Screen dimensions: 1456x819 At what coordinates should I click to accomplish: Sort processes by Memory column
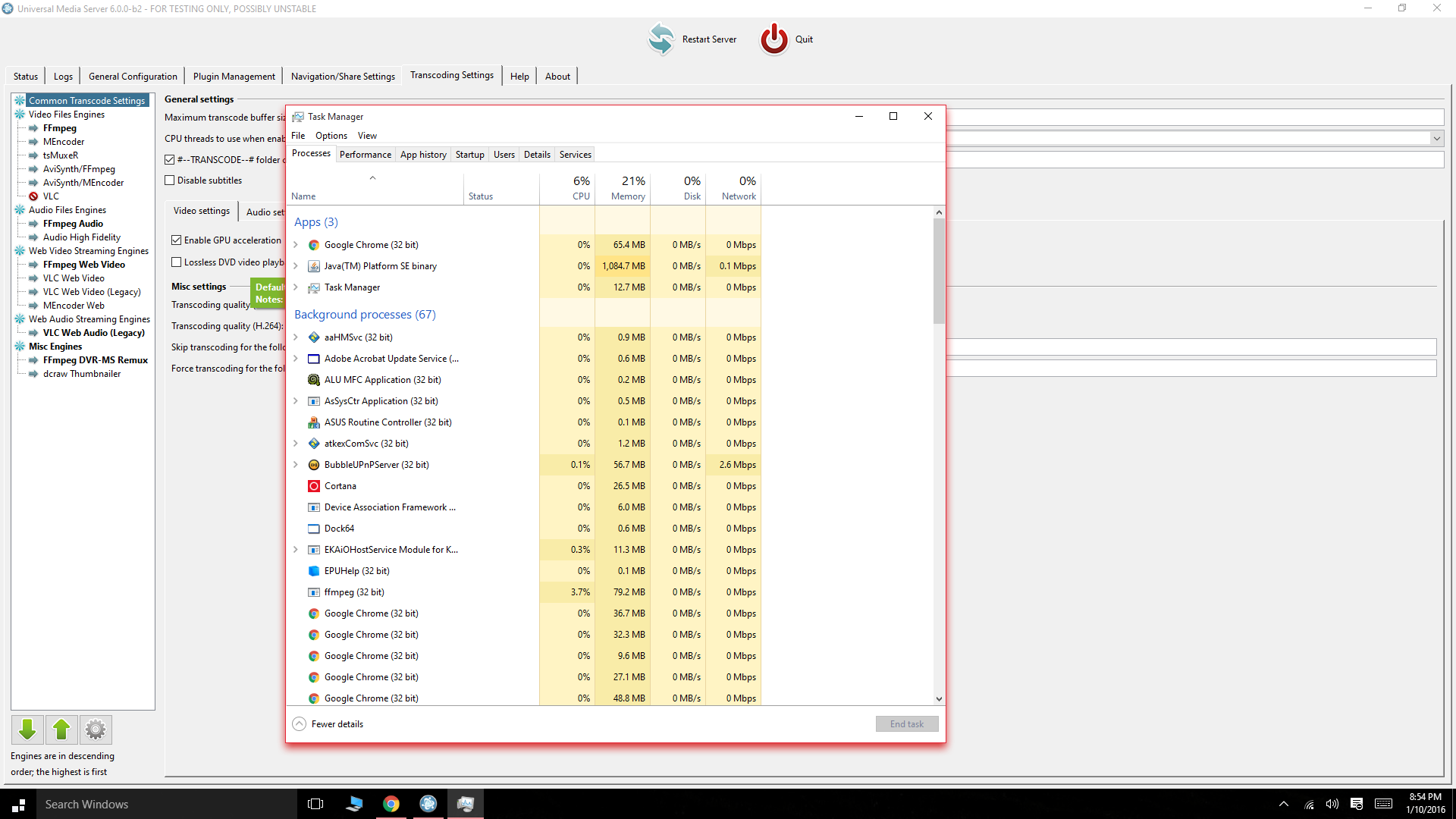pyautogui.click(x=623, y=188)
